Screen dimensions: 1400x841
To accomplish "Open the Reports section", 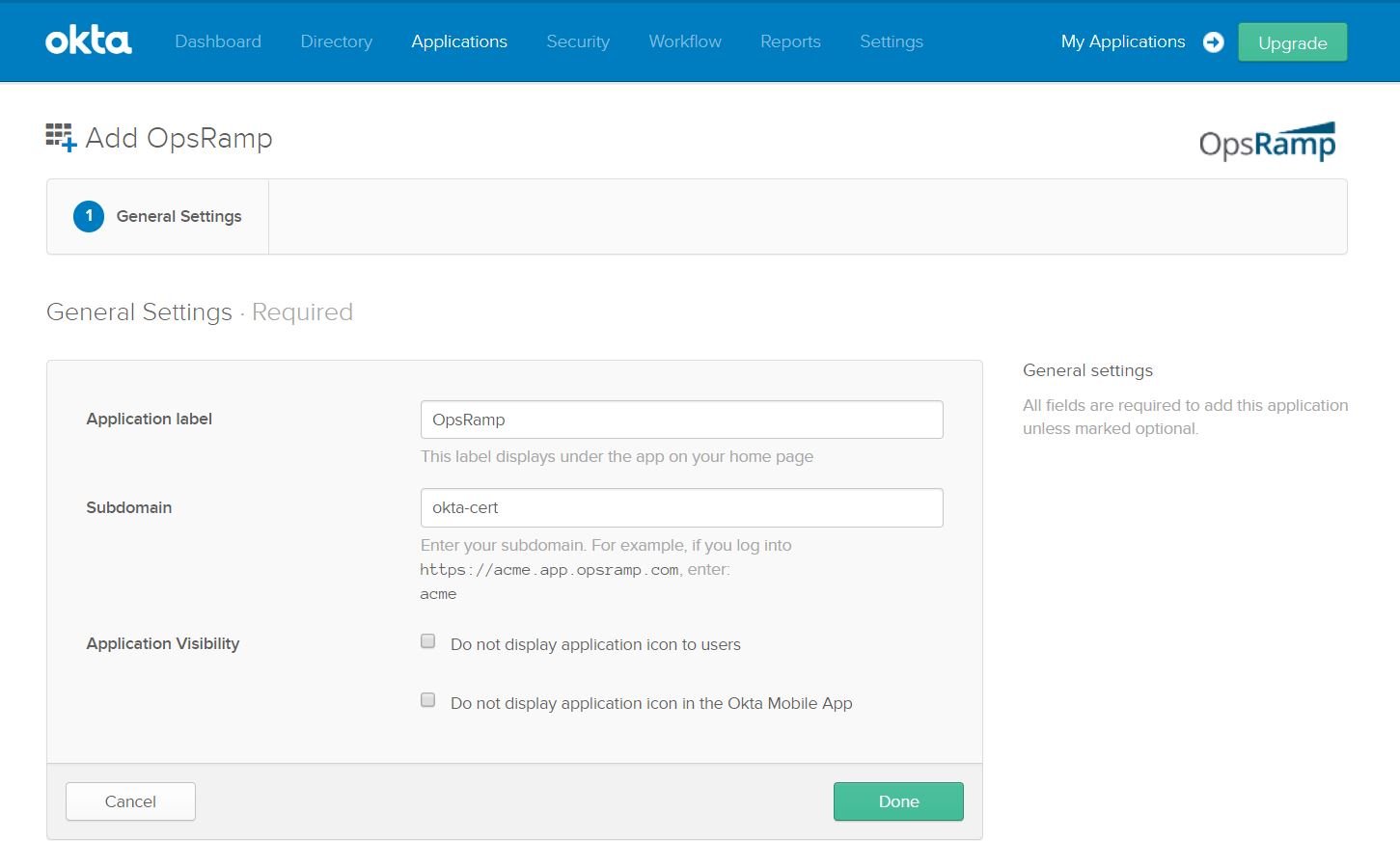I will point(789,41).
